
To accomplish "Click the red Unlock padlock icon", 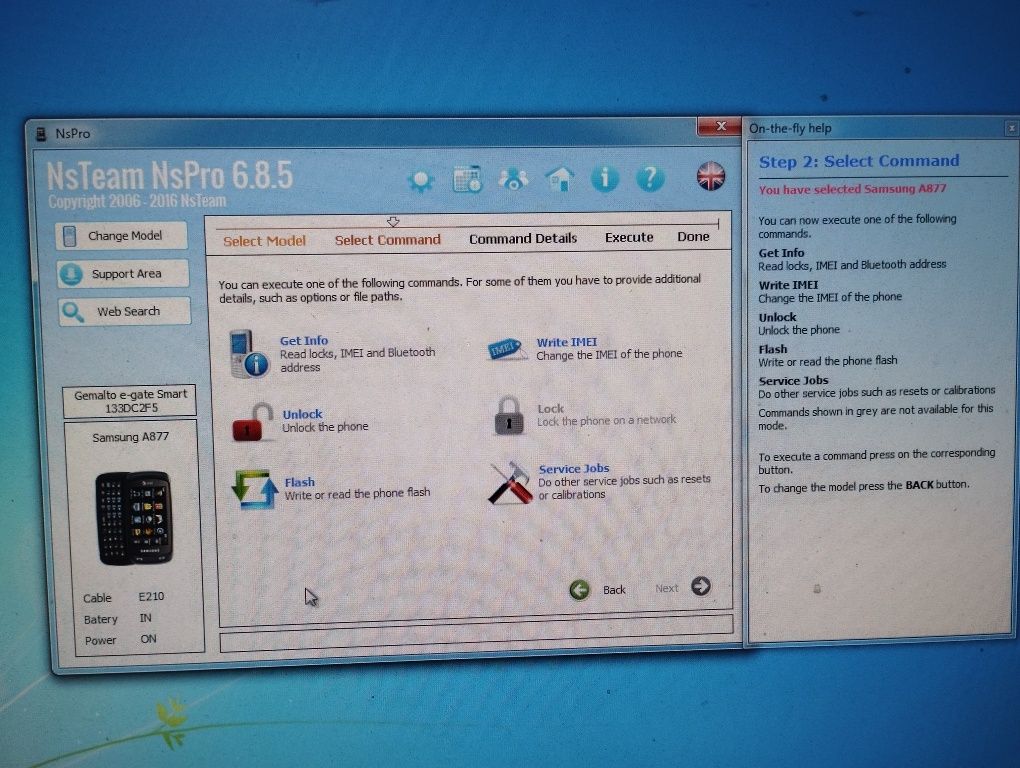I will point(252,422).
